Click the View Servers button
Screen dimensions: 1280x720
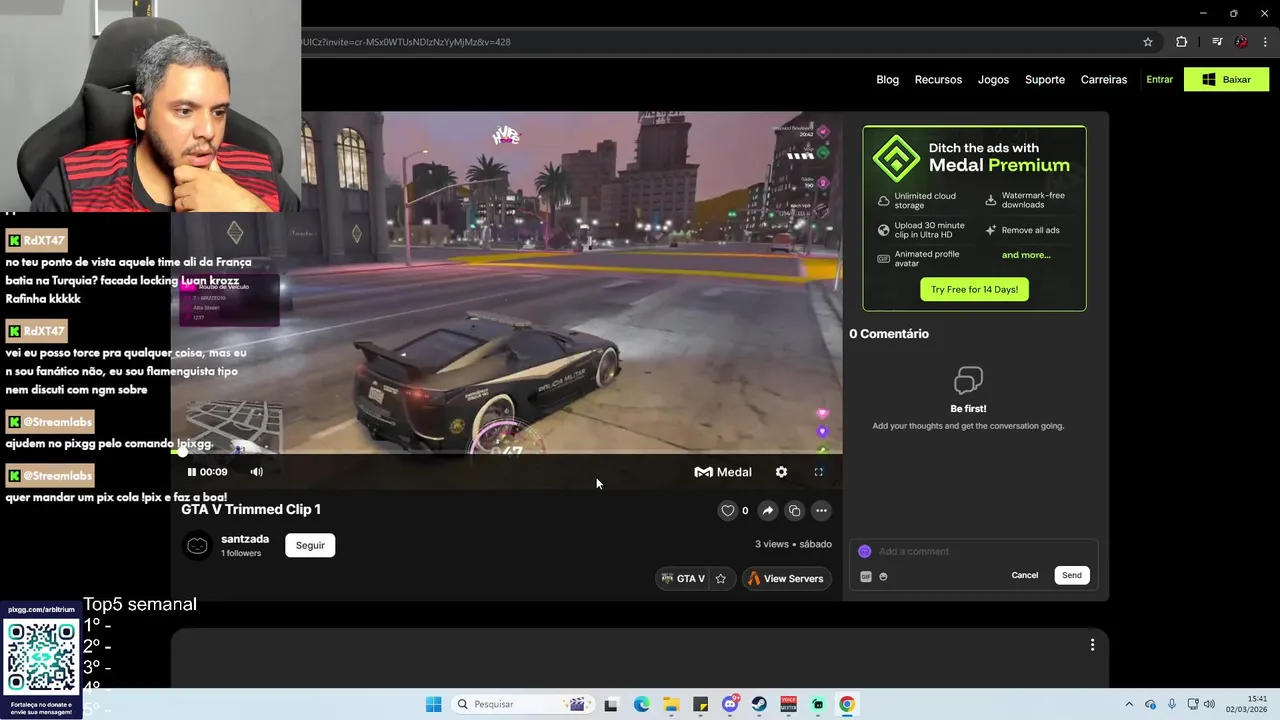pyautogui.click(x=786, y=579)
